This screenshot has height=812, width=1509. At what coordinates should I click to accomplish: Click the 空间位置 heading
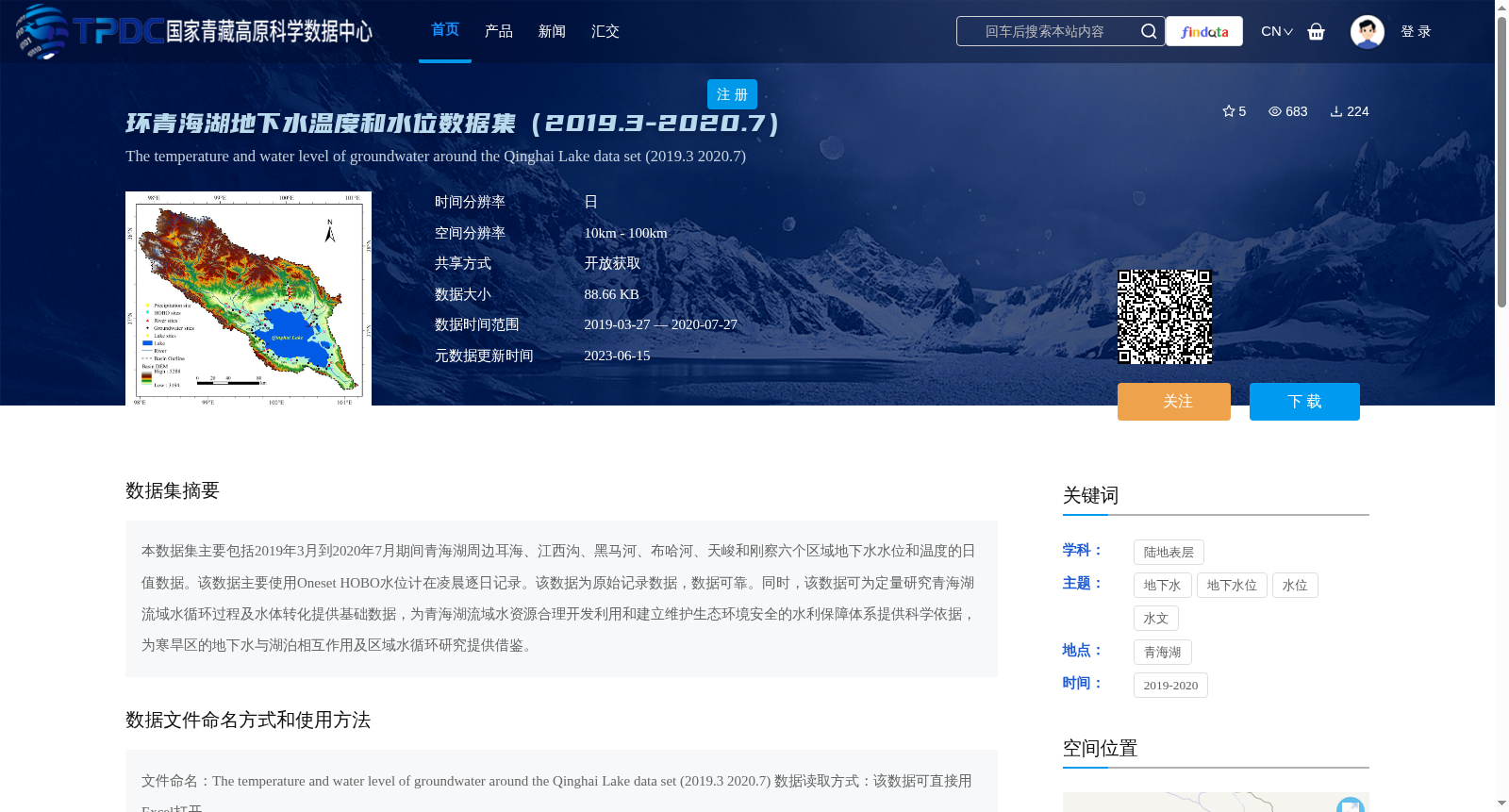click(1100, 748)
